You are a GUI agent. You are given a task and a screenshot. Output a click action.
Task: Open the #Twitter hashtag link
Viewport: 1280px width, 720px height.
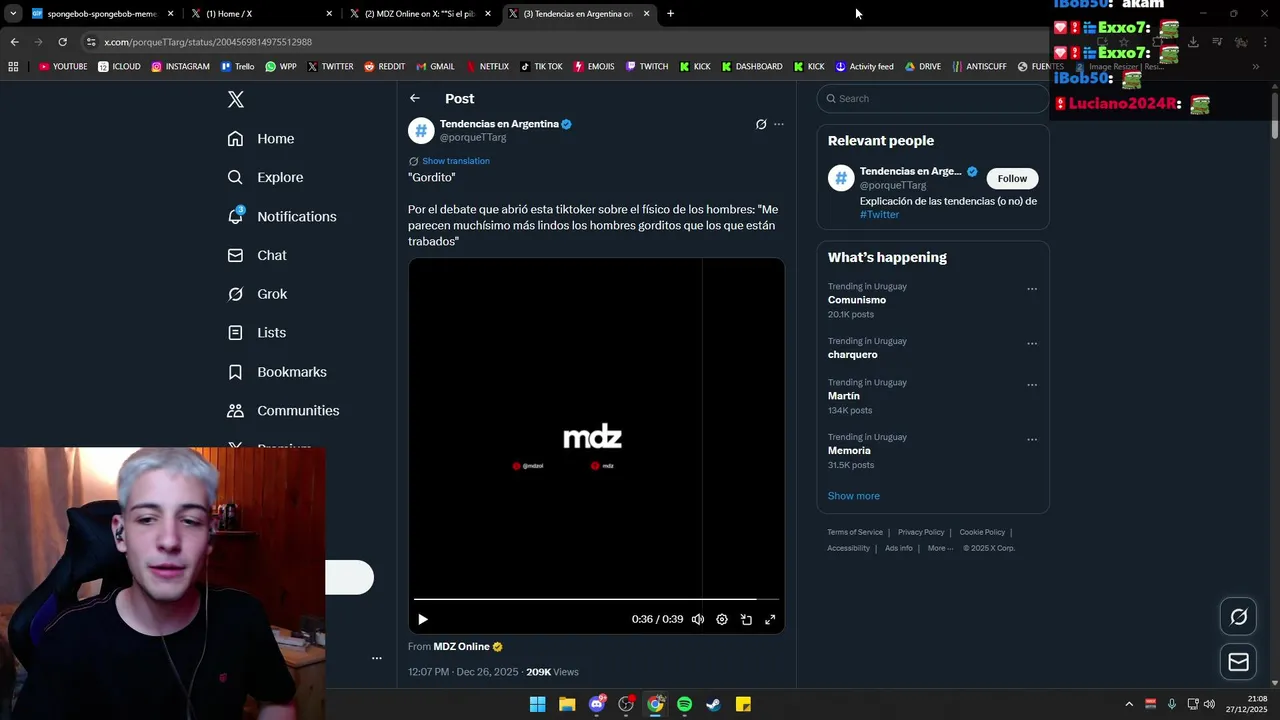879,214
